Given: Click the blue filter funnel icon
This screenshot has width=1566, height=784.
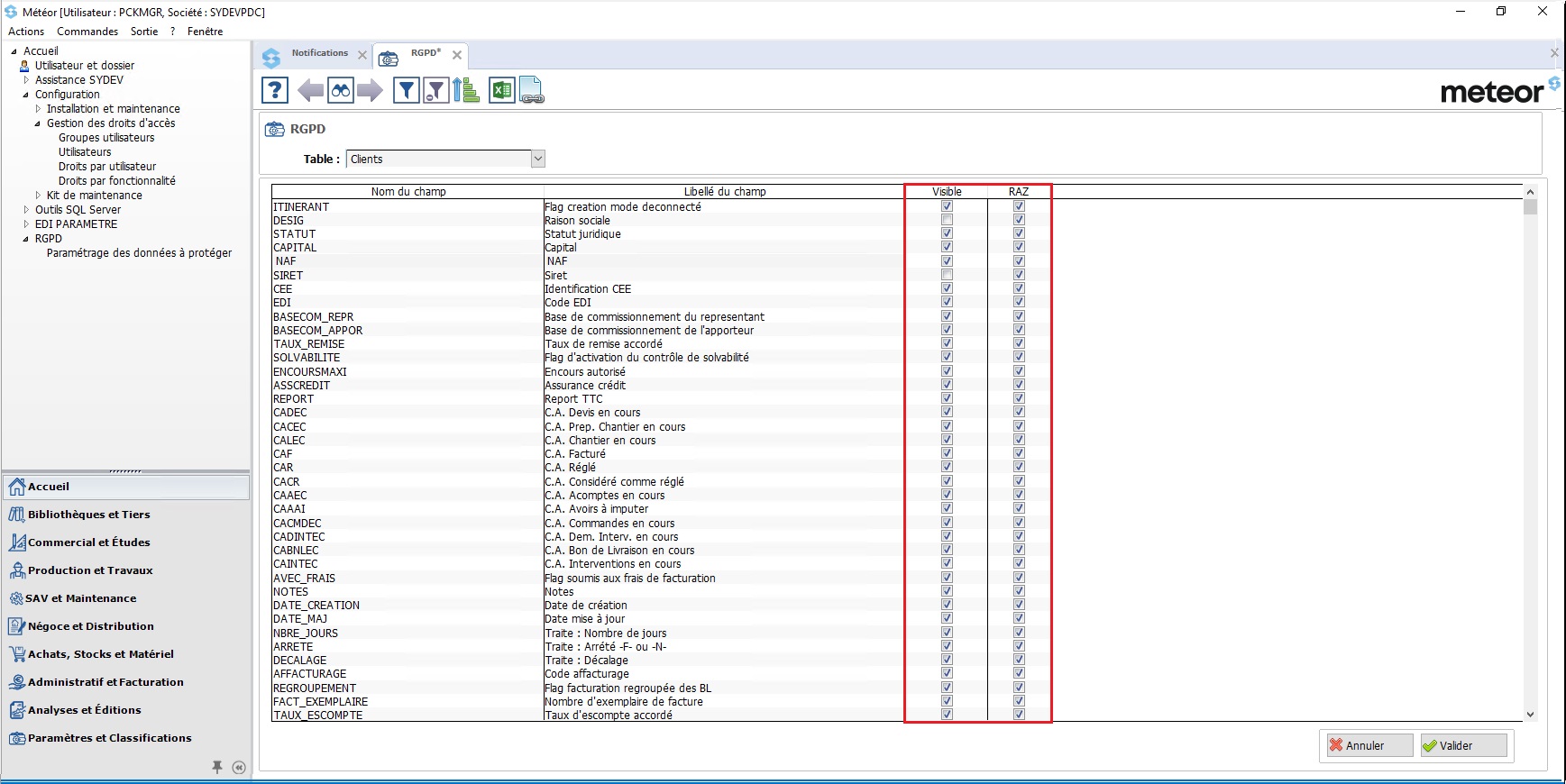Looking at the screenshot, I should point(407,90).
